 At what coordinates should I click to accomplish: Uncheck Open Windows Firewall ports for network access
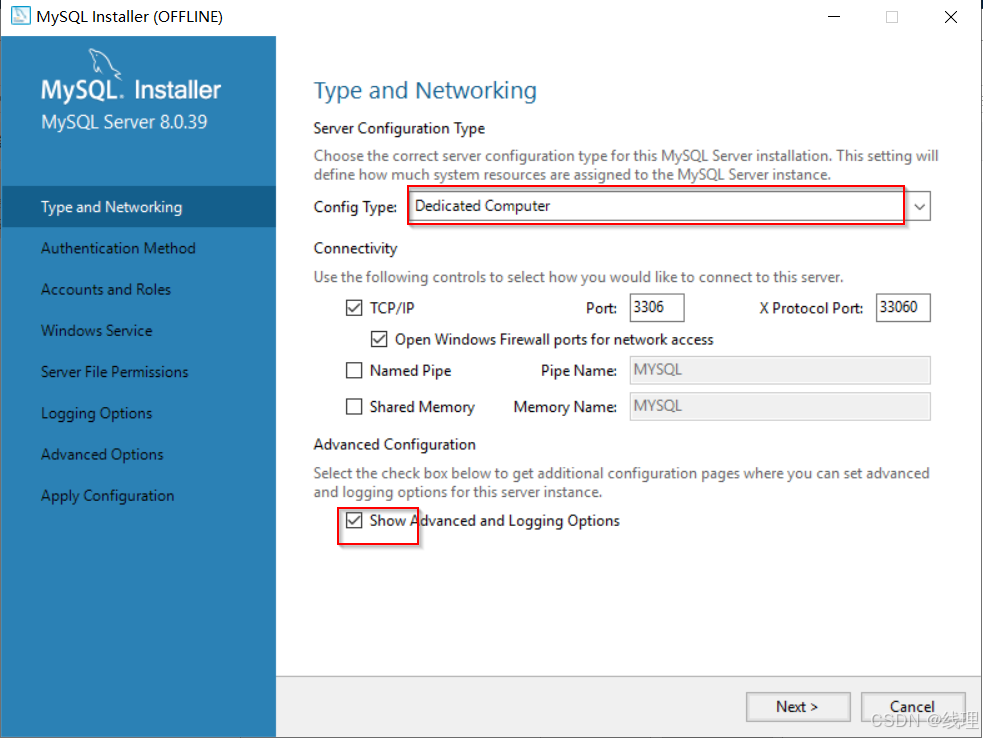(379, 339)
